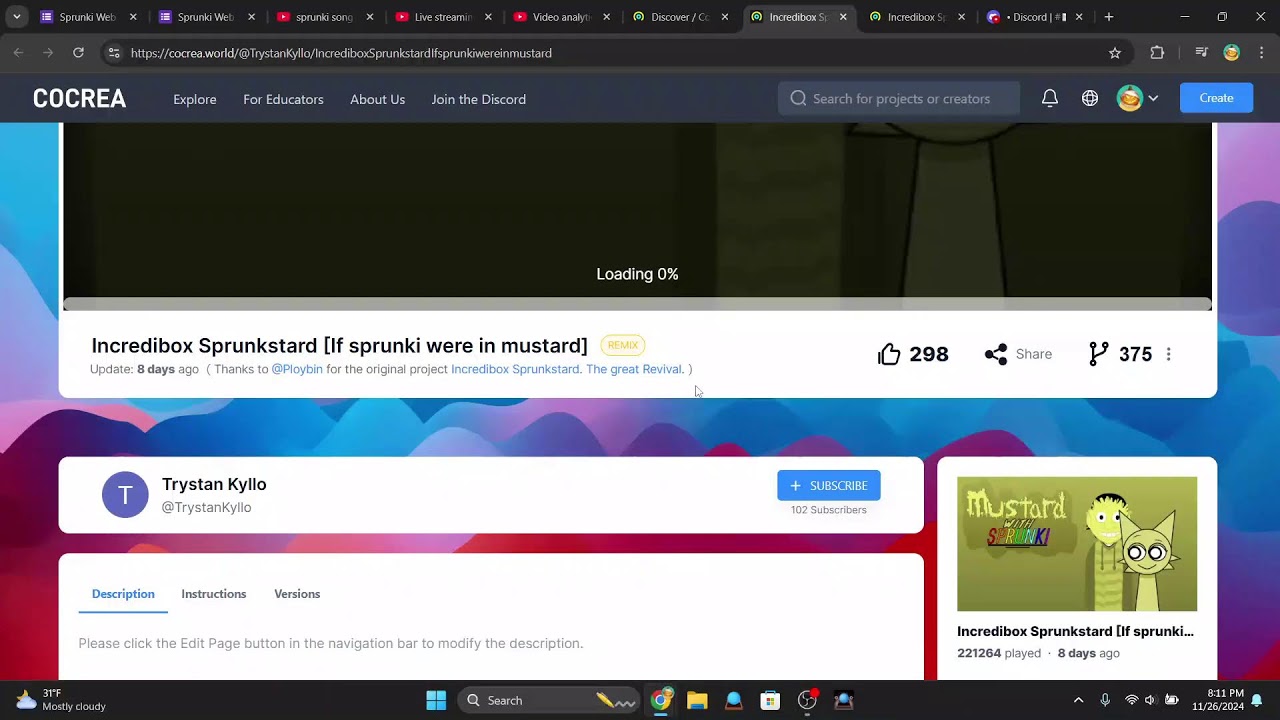Switch to the first Sprunki Web tab

(x=88, y=17)
